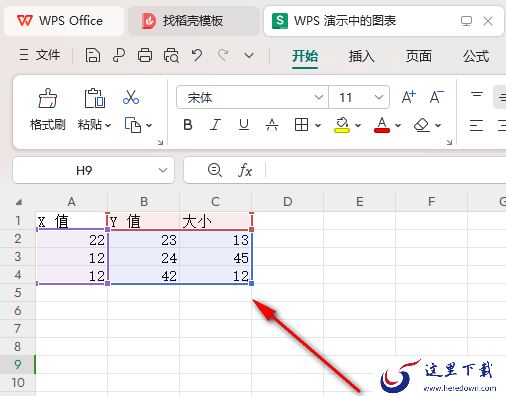Switch to the 插入 ribbon tab

[x=361, y=56]
